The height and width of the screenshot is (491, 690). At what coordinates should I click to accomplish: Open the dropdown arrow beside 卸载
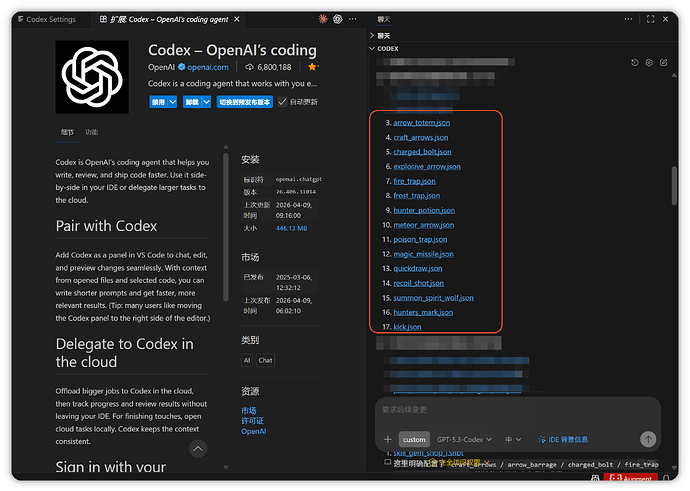(206, 102)
